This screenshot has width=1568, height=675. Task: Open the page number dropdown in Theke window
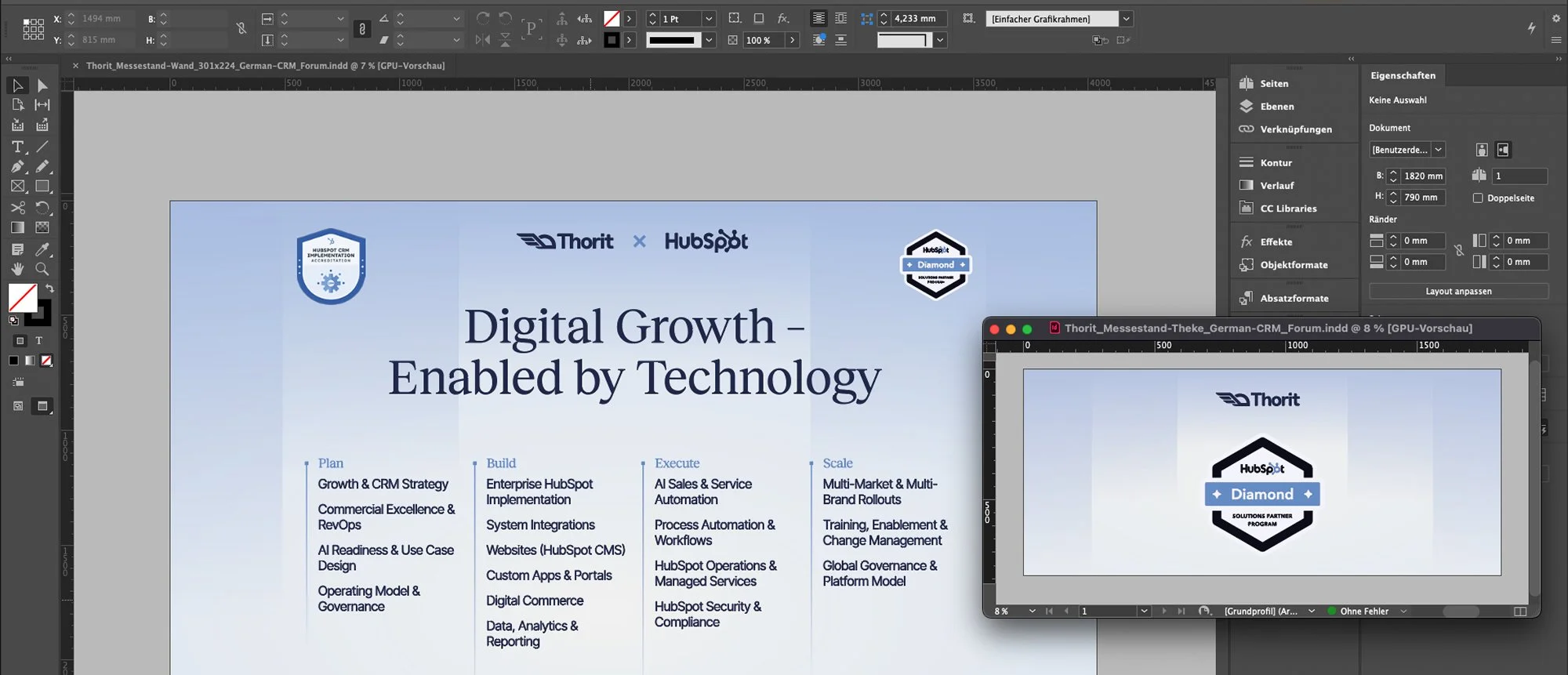tap(1144, 611)
